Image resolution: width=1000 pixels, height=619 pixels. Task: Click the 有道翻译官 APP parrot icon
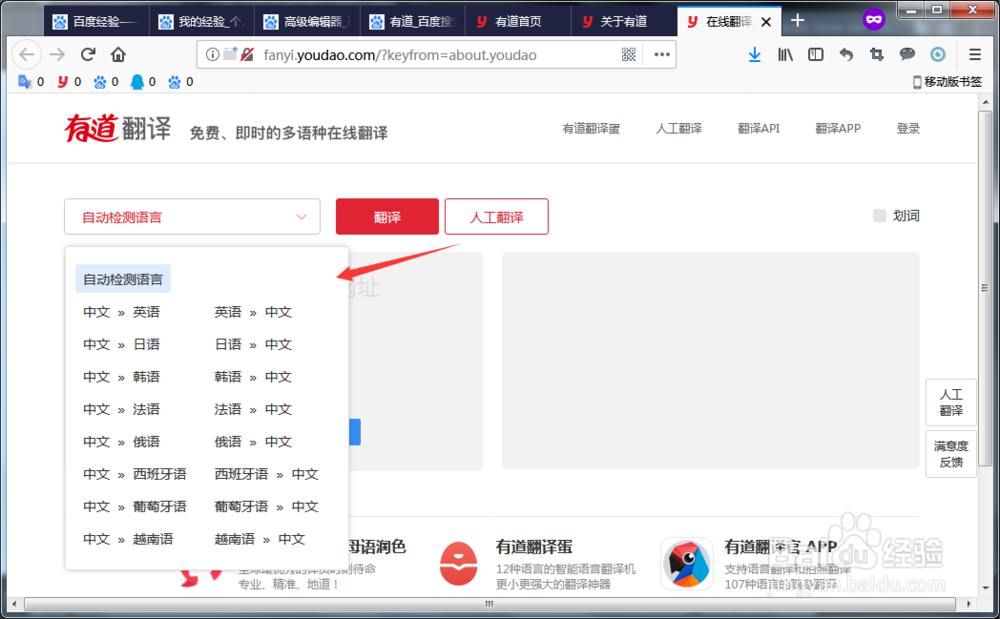coord(687,564)
